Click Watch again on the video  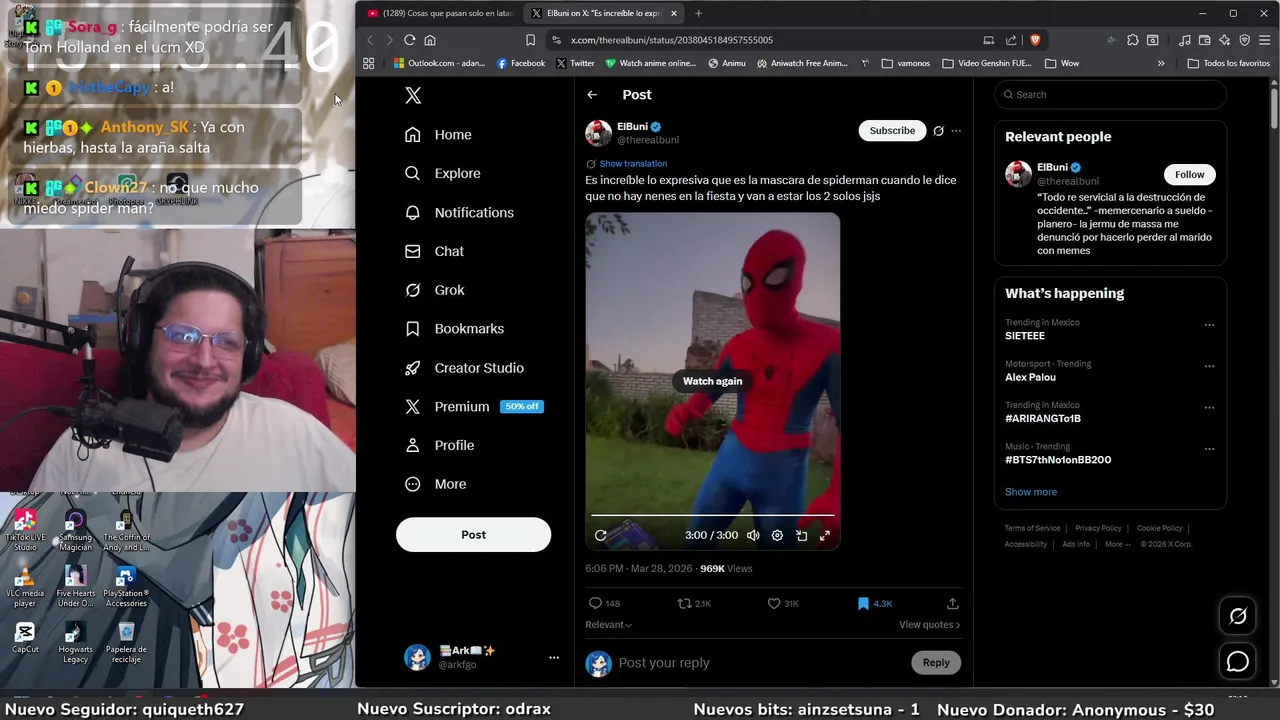pyautogui.click(x=713, y=381)
